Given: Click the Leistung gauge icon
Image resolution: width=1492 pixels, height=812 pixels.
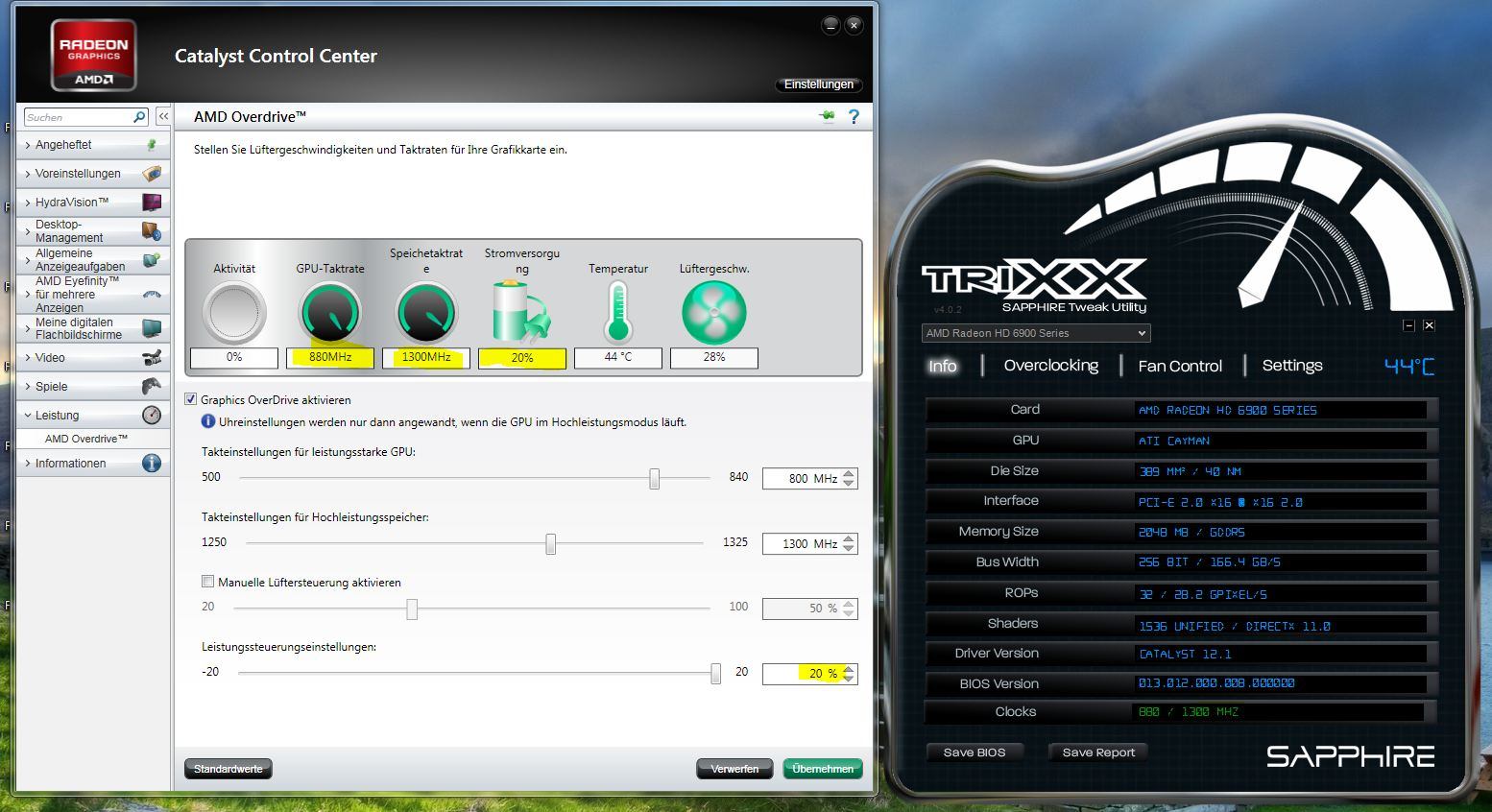Looking at the screenshot, I should tap(152, 415).
